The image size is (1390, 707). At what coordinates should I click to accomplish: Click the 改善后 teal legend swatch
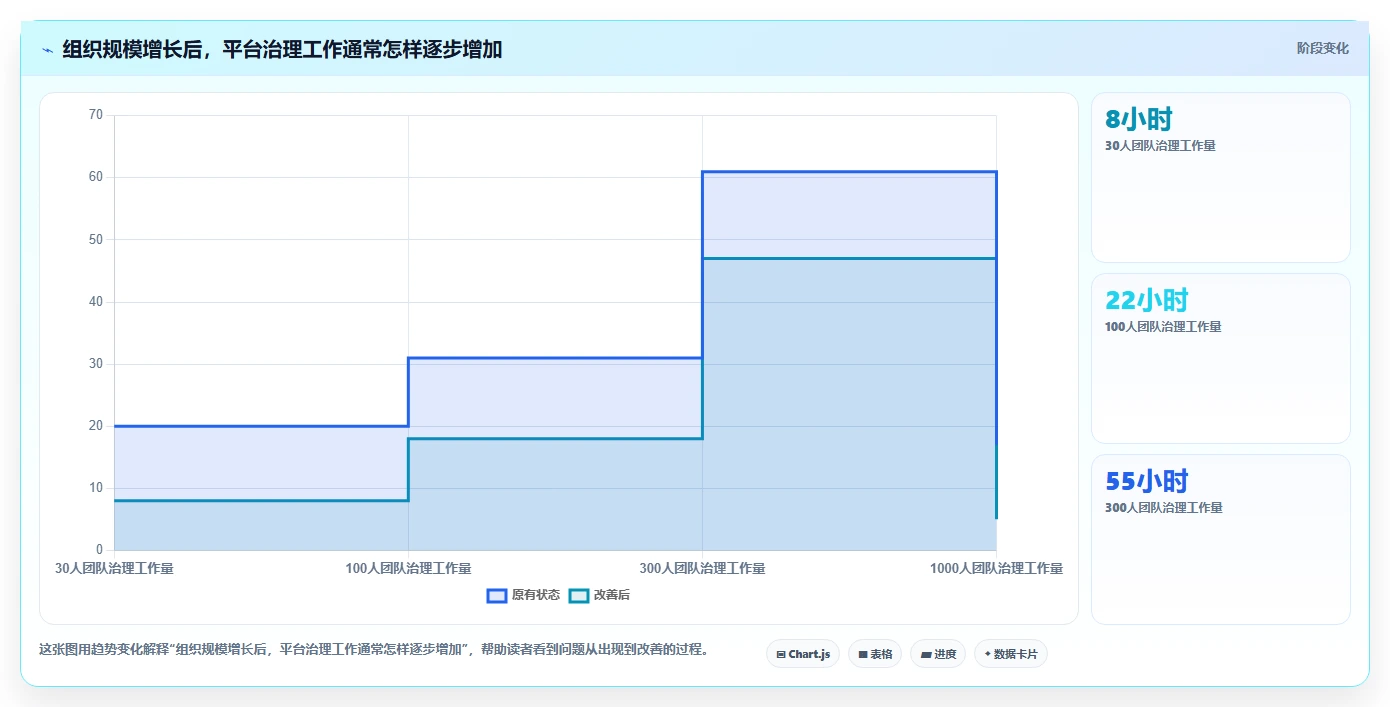579,595
